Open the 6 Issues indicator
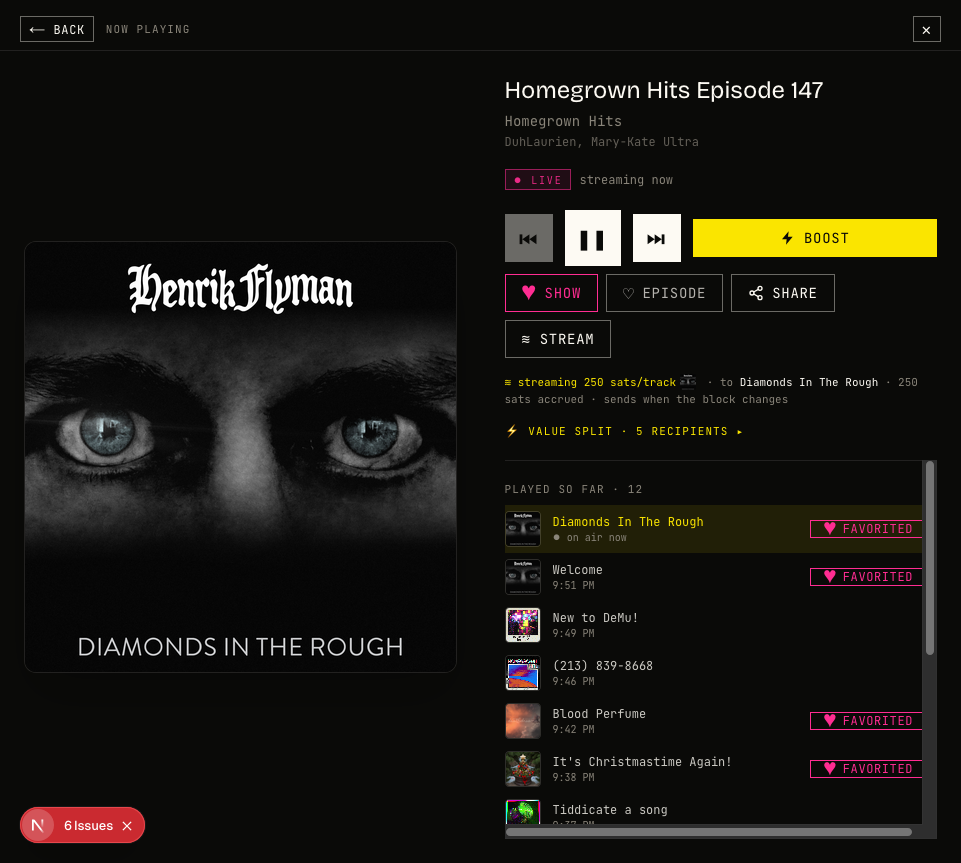This screenshot has height=863, width=961. coord(88,826)
